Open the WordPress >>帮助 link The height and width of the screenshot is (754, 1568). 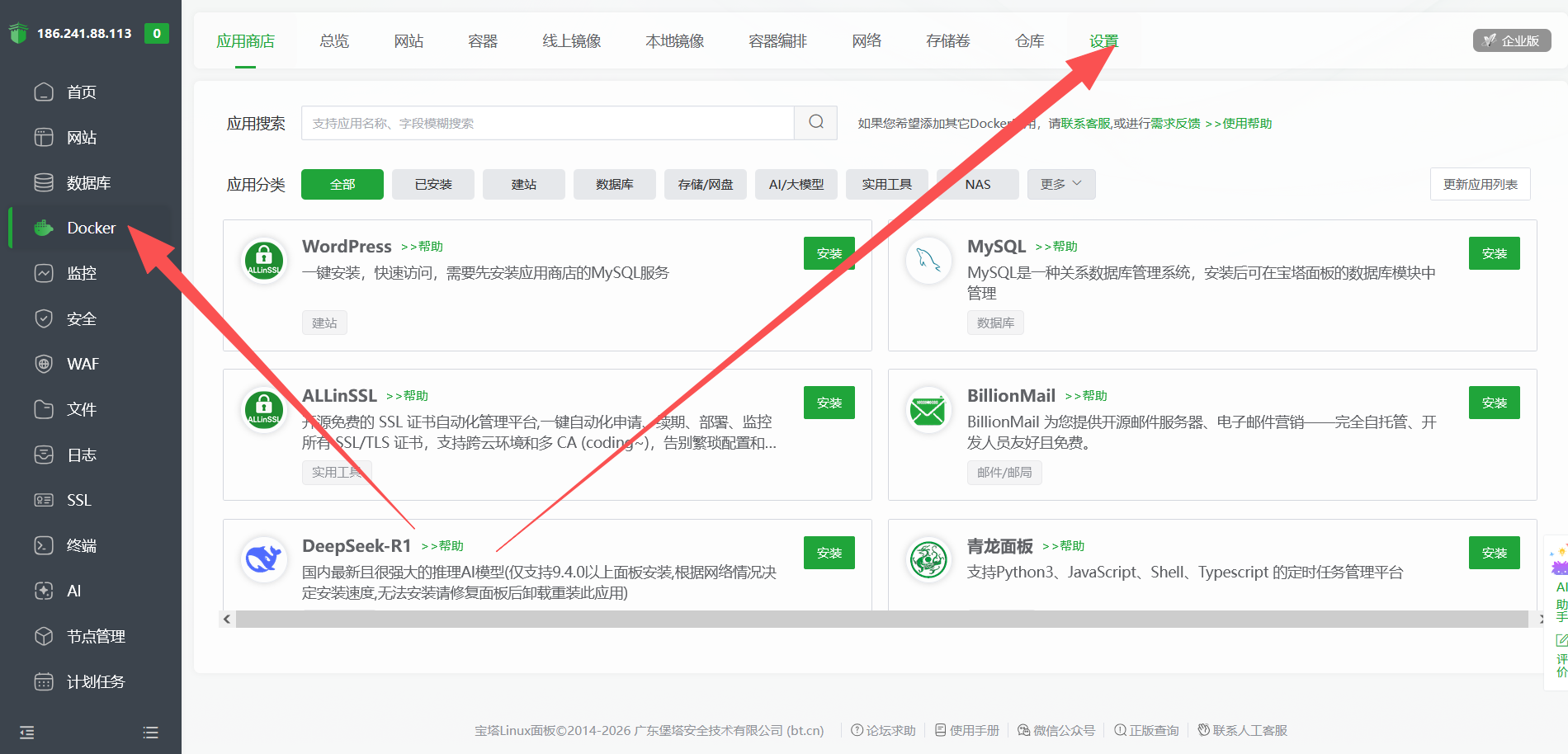[422, 247]
